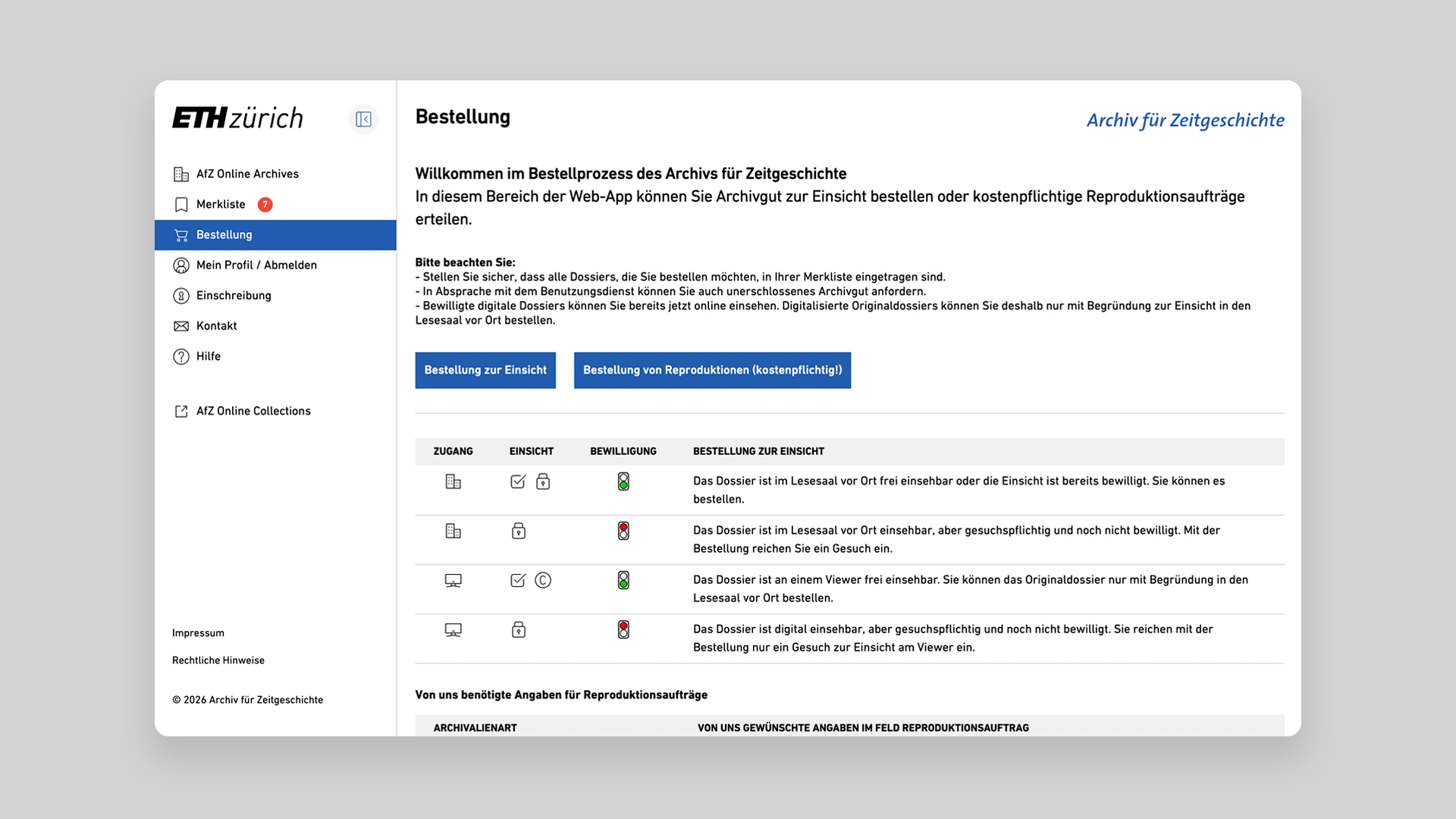Click the copyright icon in the viewer row

(543, 580)
